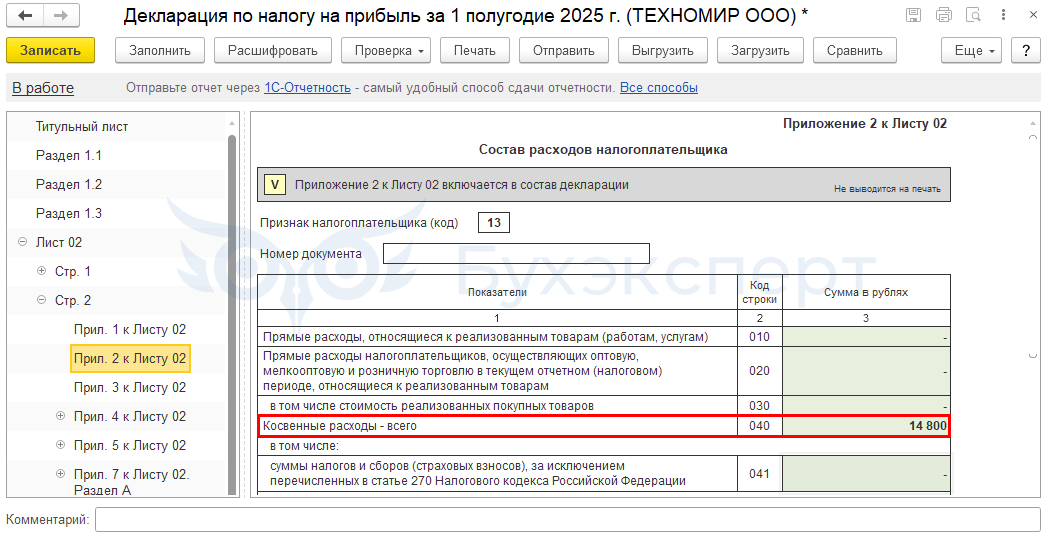Image resolution: width=1043 pixels, height=534 pixels.
Task: Click the Заполнить button
Action: 160,51
